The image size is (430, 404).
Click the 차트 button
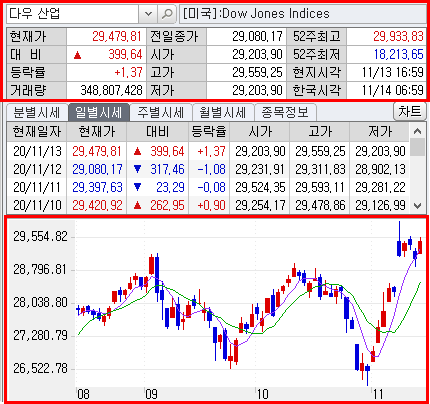click(410, 111)
